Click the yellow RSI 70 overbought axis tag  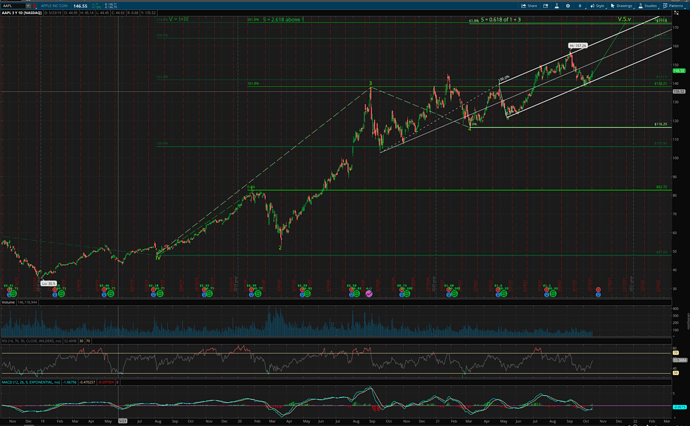click(676, 353)
